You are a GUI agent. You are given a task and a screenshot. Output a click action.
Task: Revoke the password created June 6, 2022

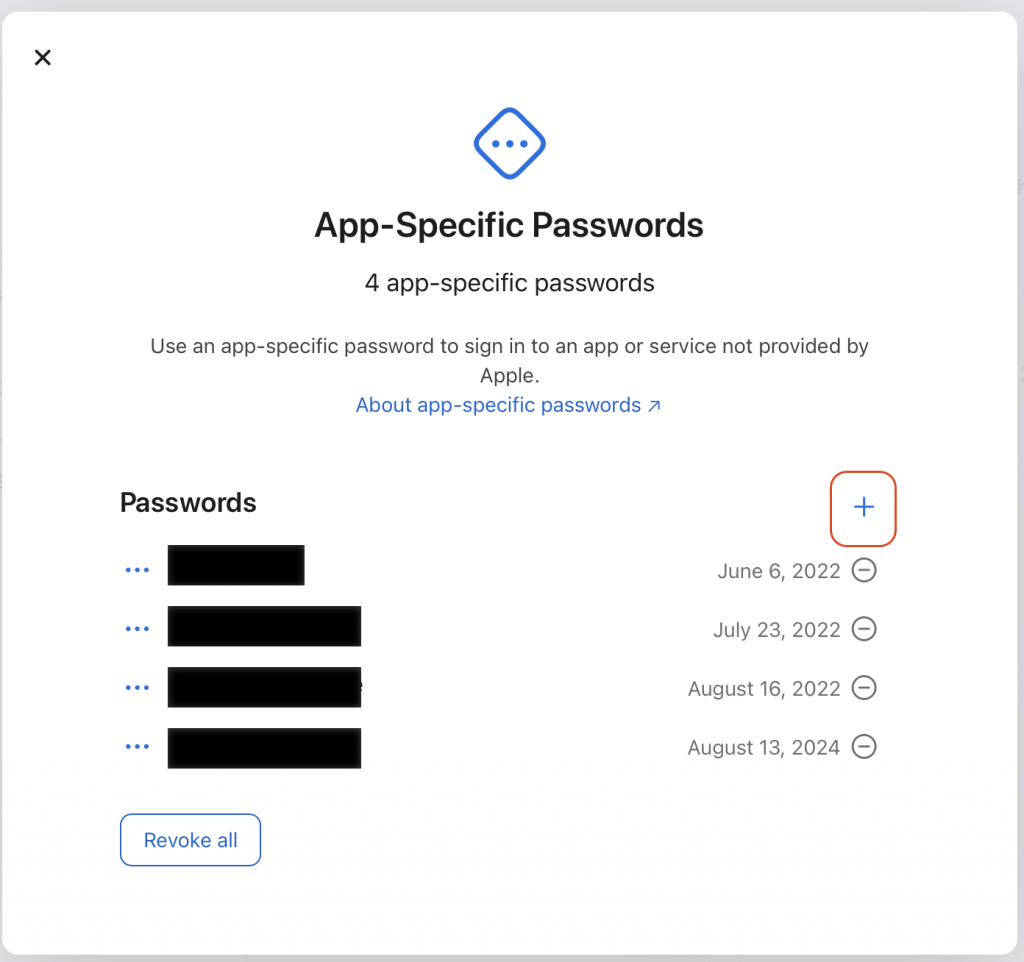click(x=865, y=570)
